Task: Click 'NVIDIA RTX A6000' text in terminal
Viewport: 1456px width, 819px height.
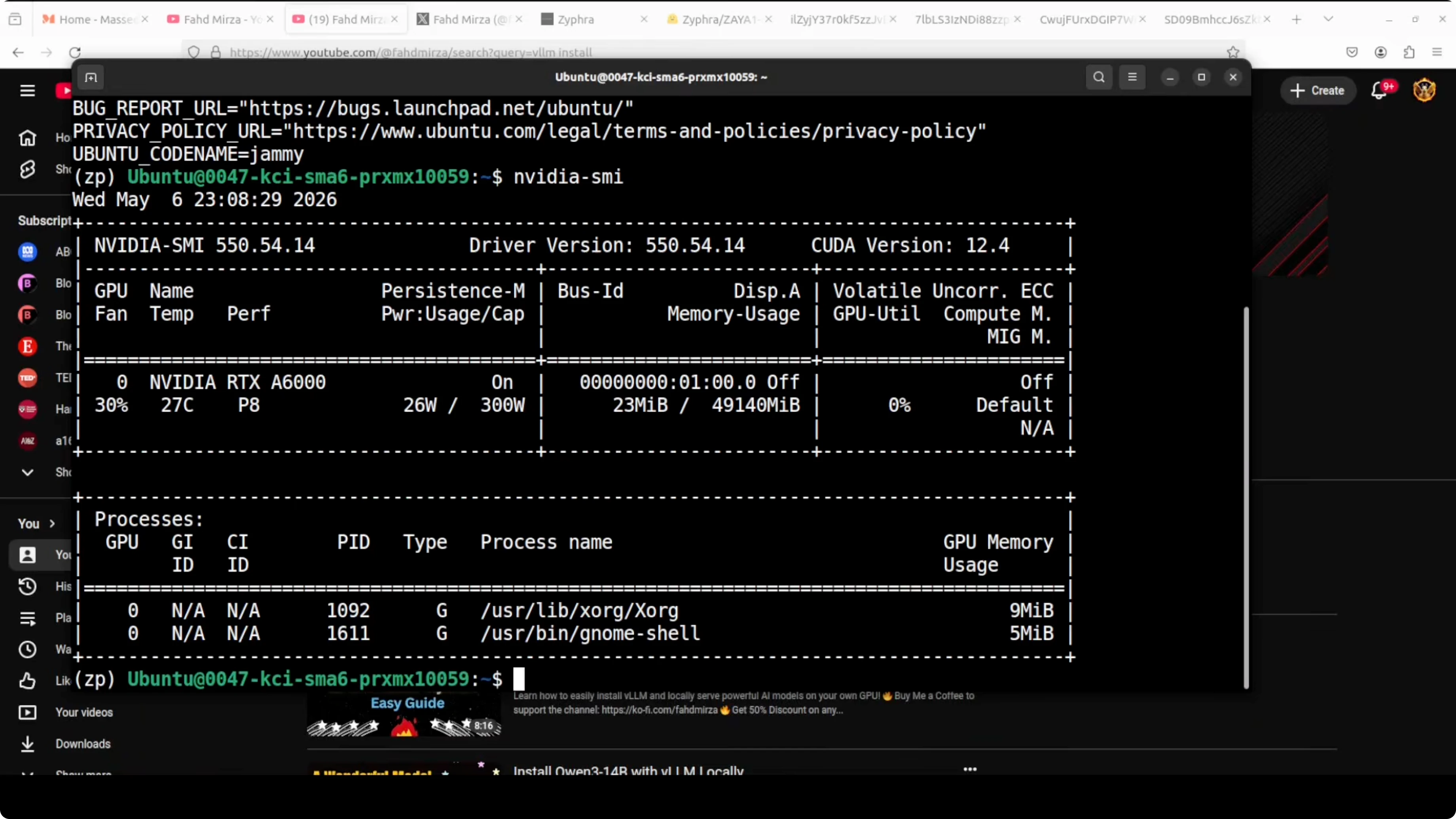Action: (x=237, y=382)
